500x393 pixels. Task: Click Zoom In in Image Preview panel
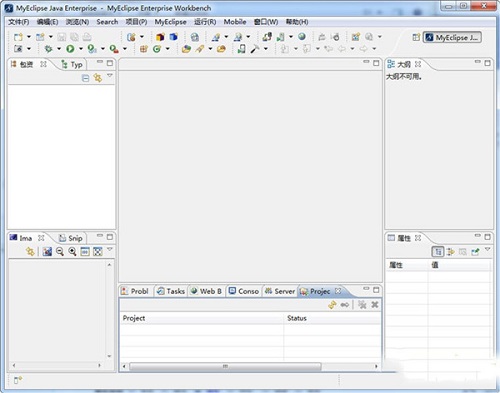point(72,252)
